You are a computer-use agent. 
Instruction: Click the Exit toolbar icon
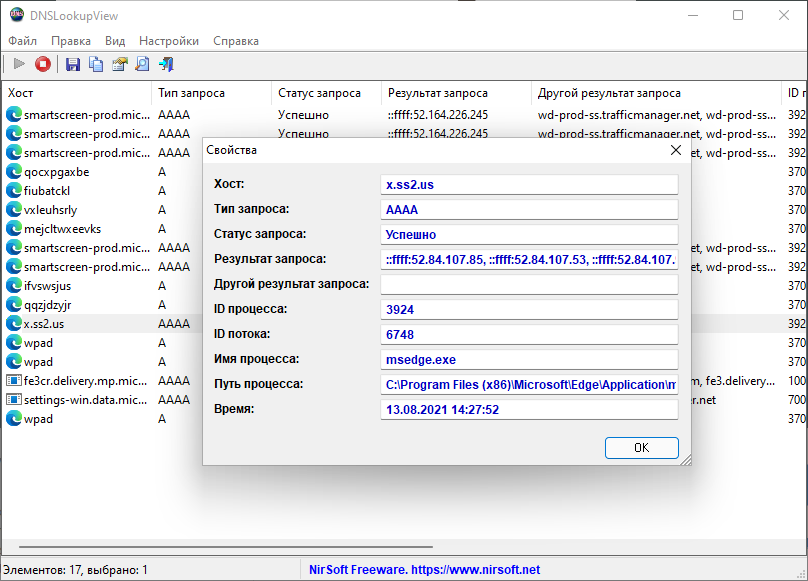click(x=166, y=64)
